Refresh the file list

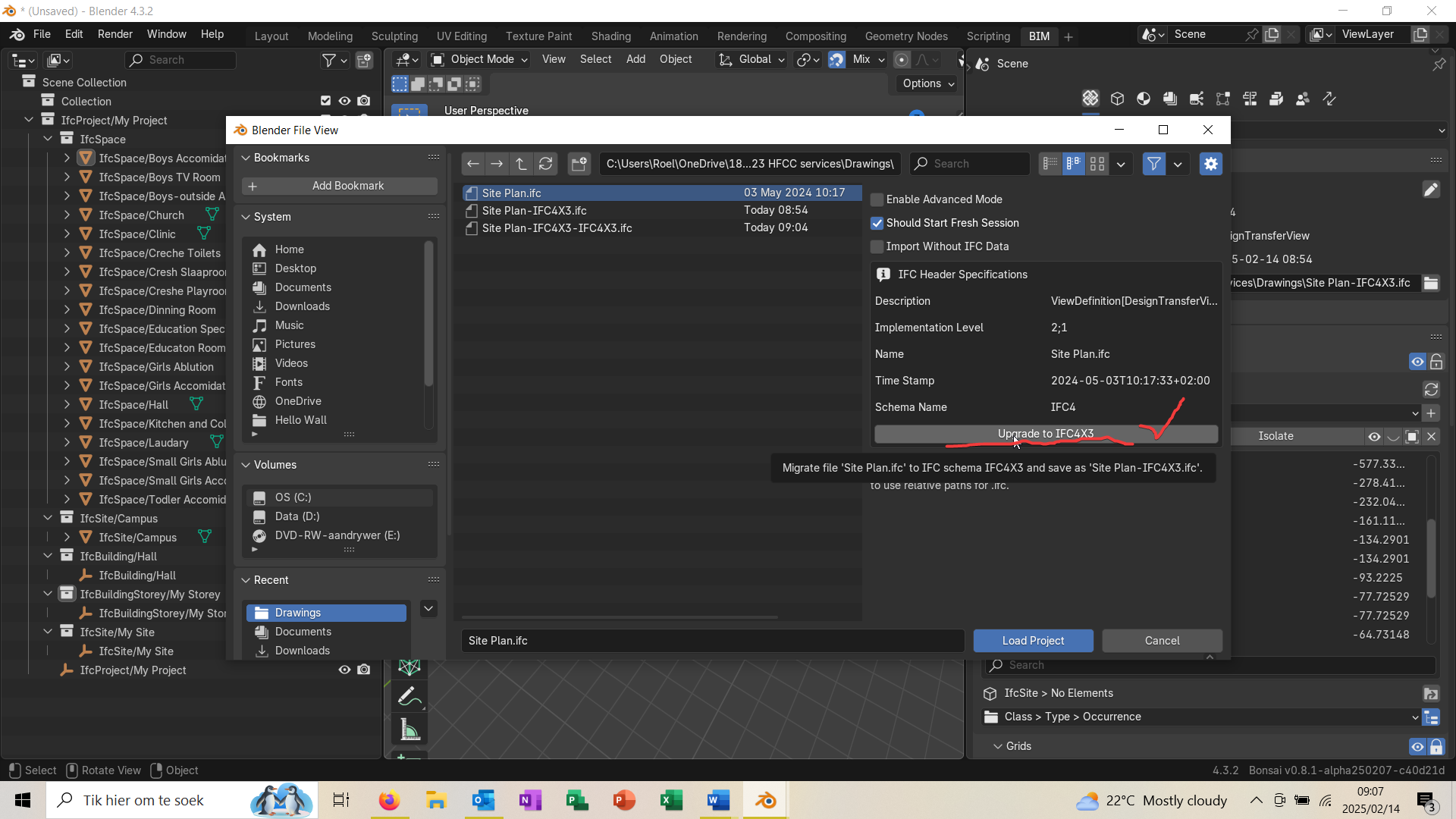click(x=546, y=164)
